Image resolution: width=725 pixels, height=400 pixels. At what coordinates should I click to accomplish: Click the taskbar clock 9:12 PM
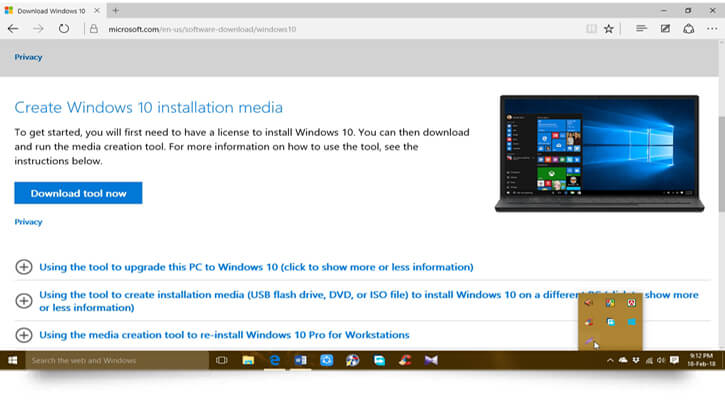coord(701,360)
